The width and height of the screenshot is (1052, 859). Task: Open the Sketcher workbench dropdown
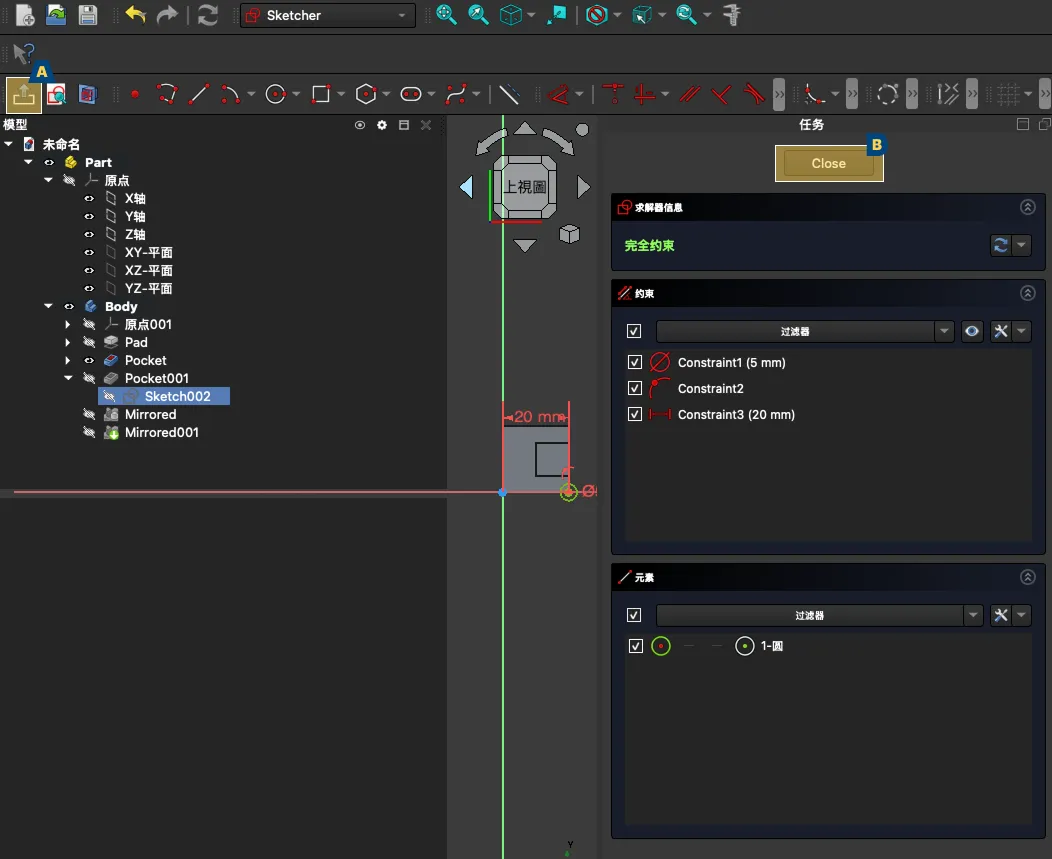(328, 15)
